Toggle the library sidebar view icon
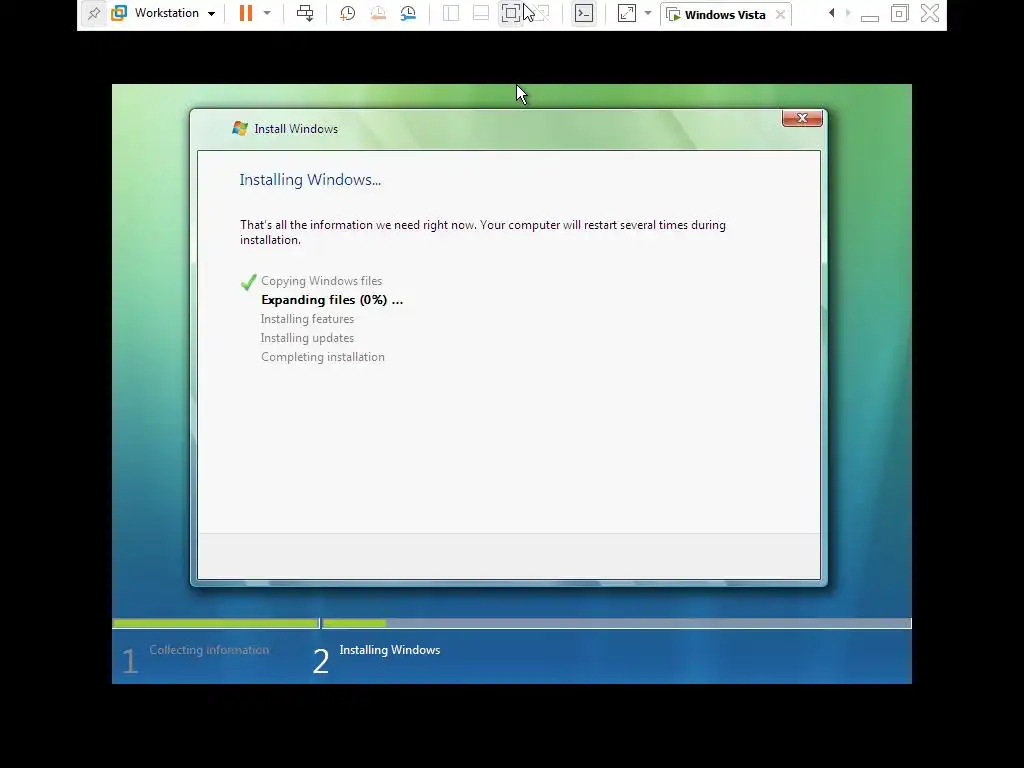This screenshot has width=1024, height=768. coord(451,13)
